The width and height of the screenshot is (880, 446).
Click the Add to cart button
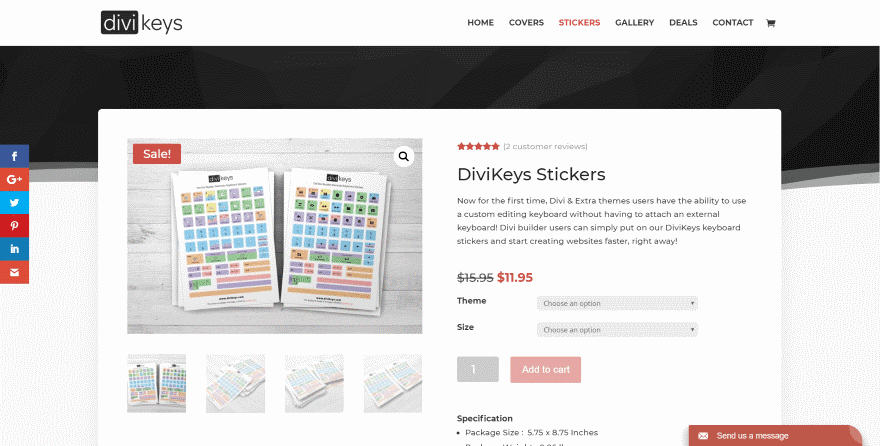(546, 370)
